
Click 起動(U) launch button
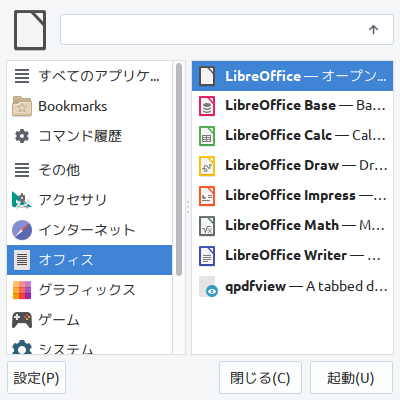[351, 378]
